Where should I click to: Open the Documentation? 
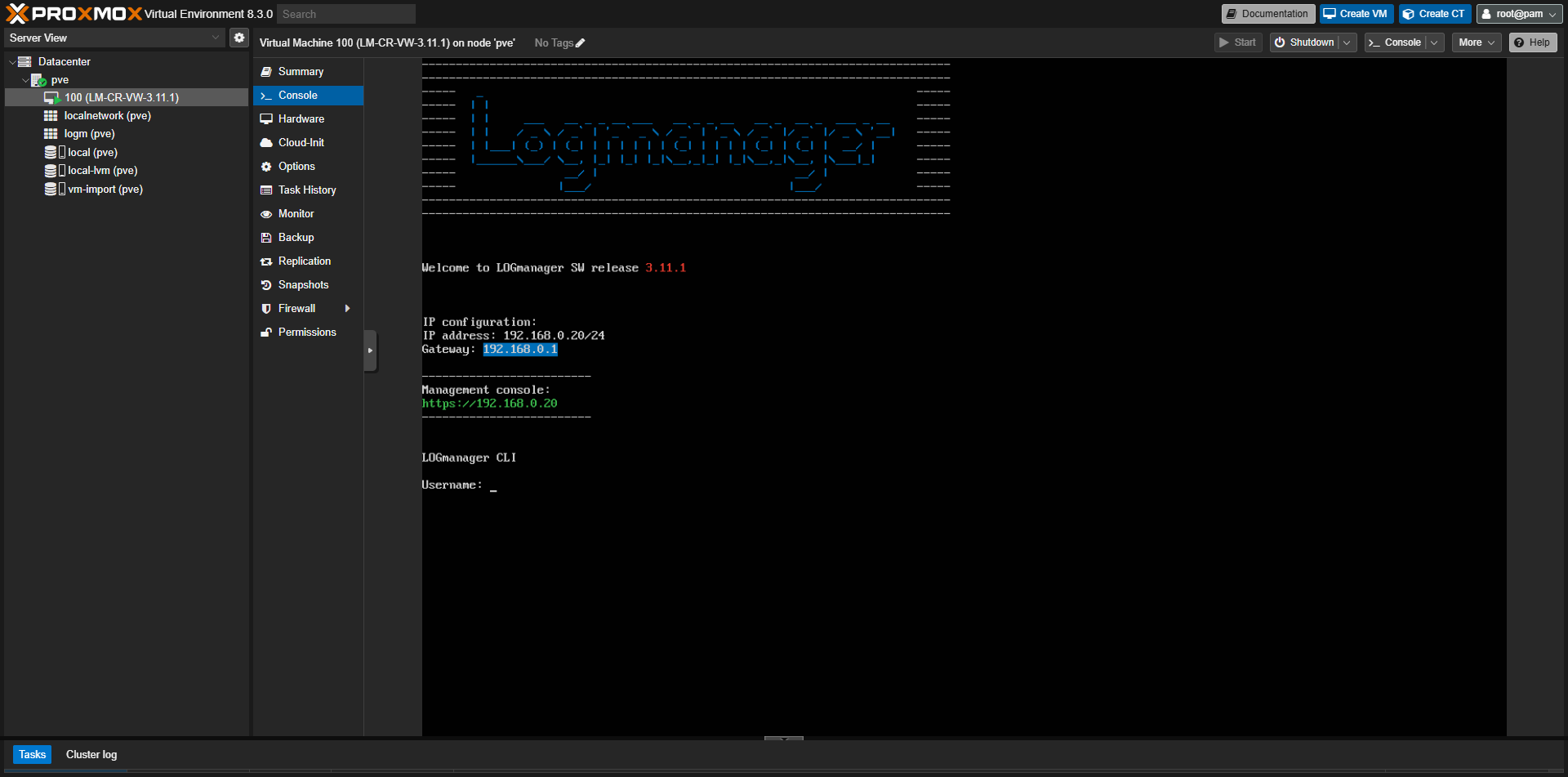coord(1267,13)
